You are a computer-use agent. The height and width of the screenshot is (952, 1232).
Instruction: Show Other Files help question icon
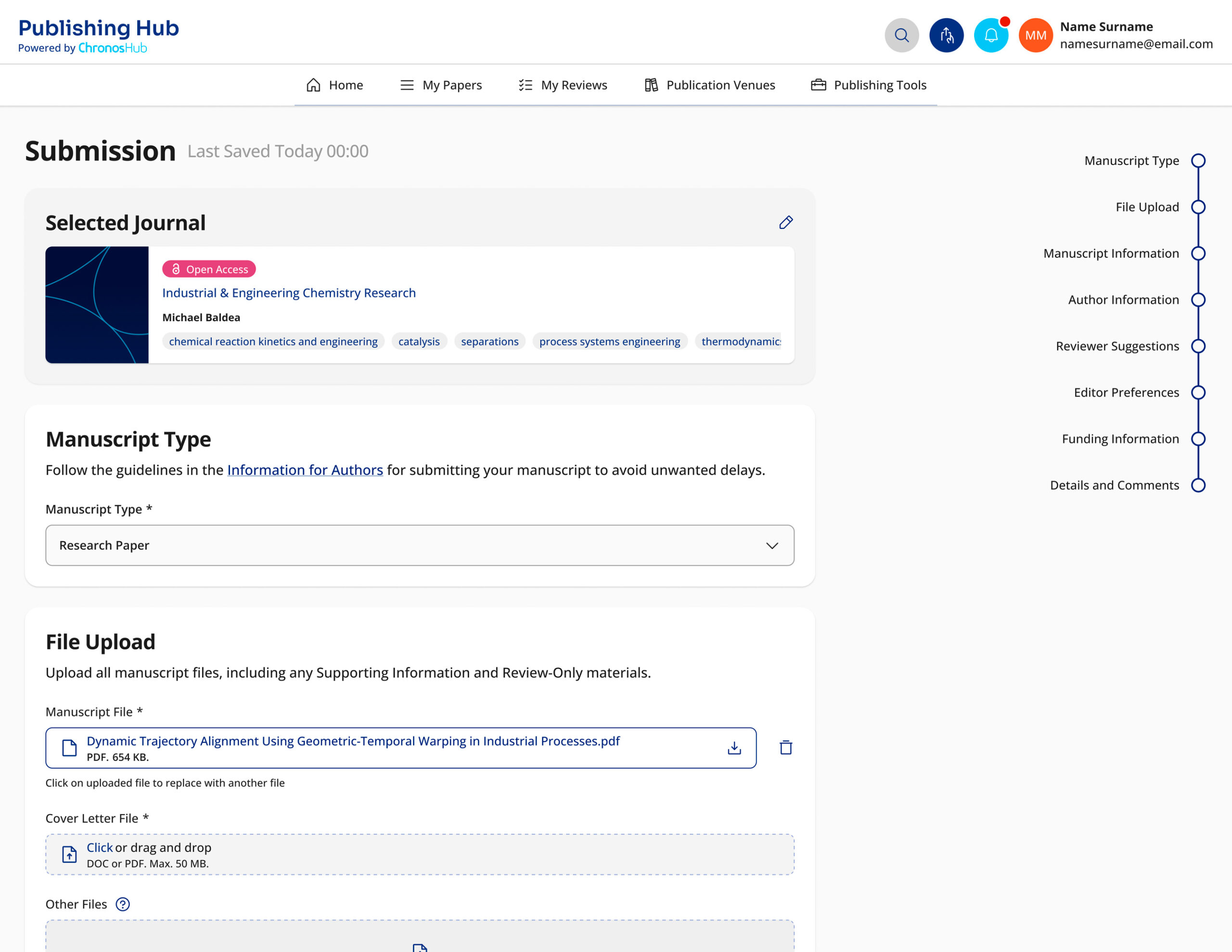pos(122,904)
